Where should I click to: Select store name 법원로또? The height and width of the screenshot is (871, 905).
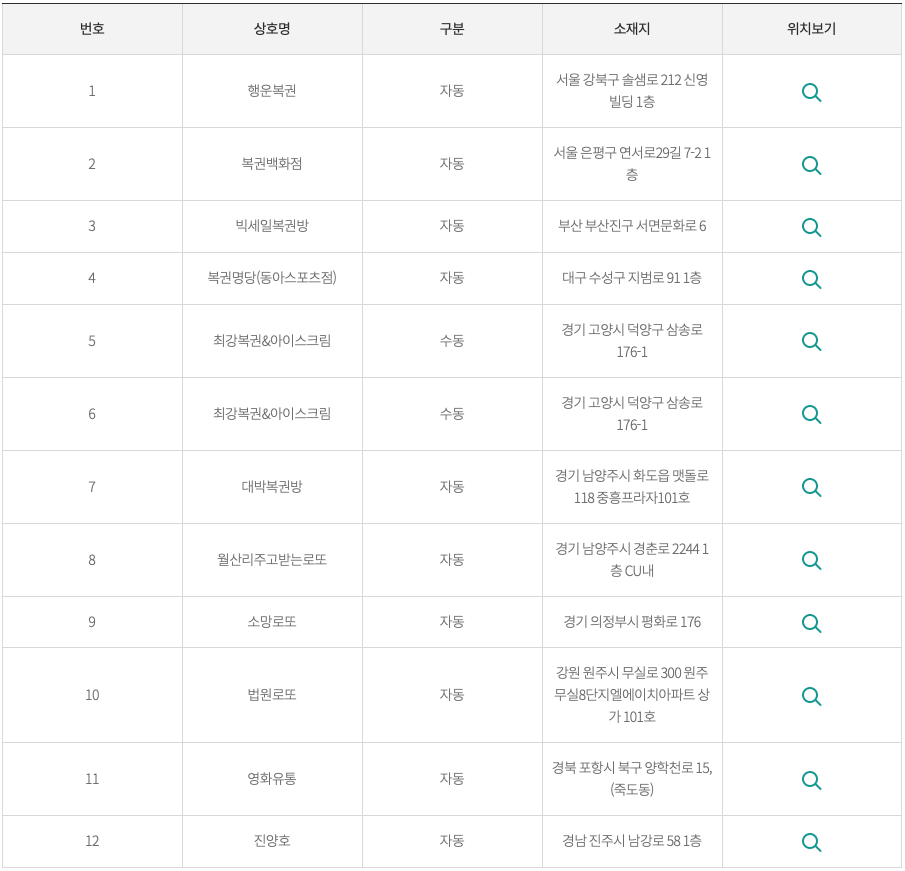coord(272,695)
